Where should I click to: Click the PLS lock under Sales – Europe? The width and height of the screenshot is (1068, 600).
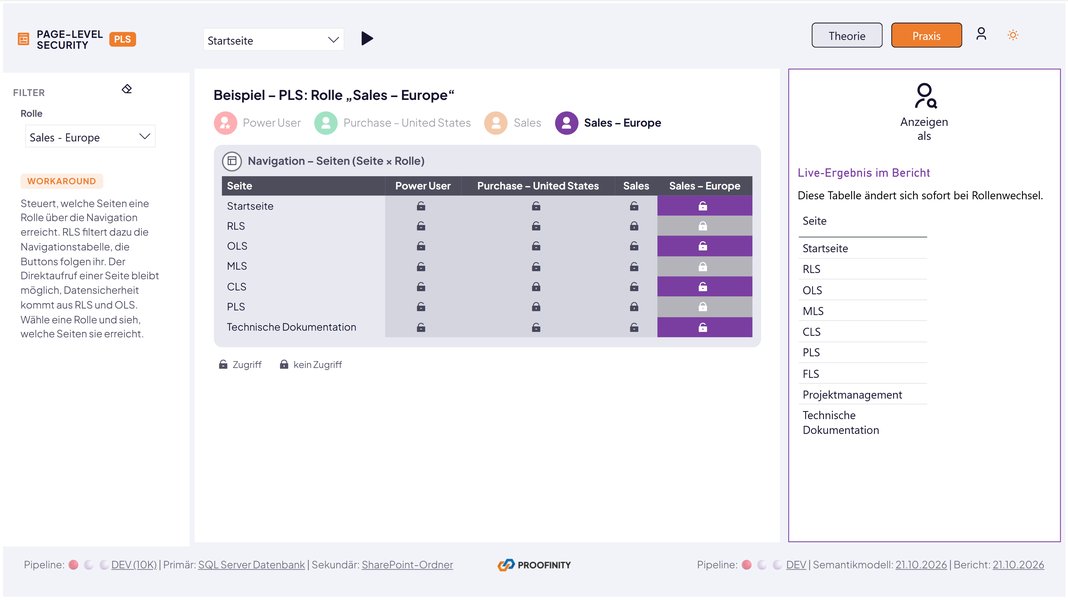(x=703, y=307)
